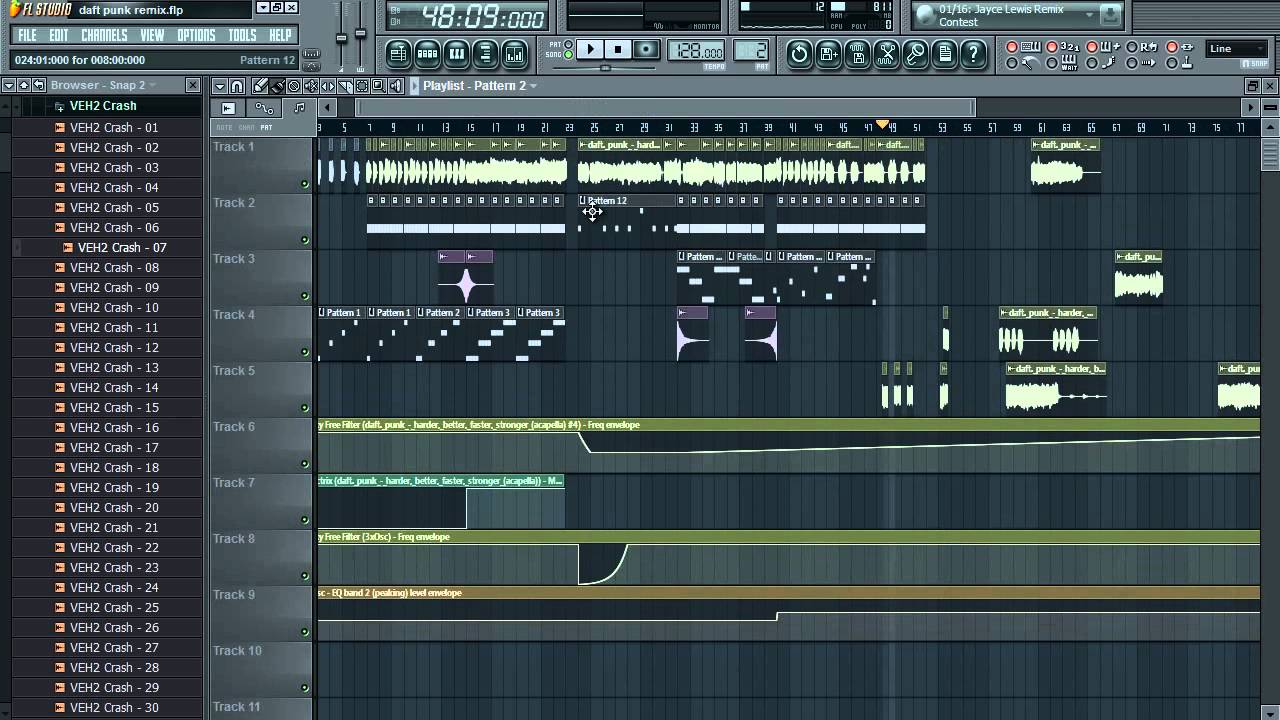This screenshot has height=720, width=1280.
Task: Open the one-click audio editor icon
Action: (886, 54)
